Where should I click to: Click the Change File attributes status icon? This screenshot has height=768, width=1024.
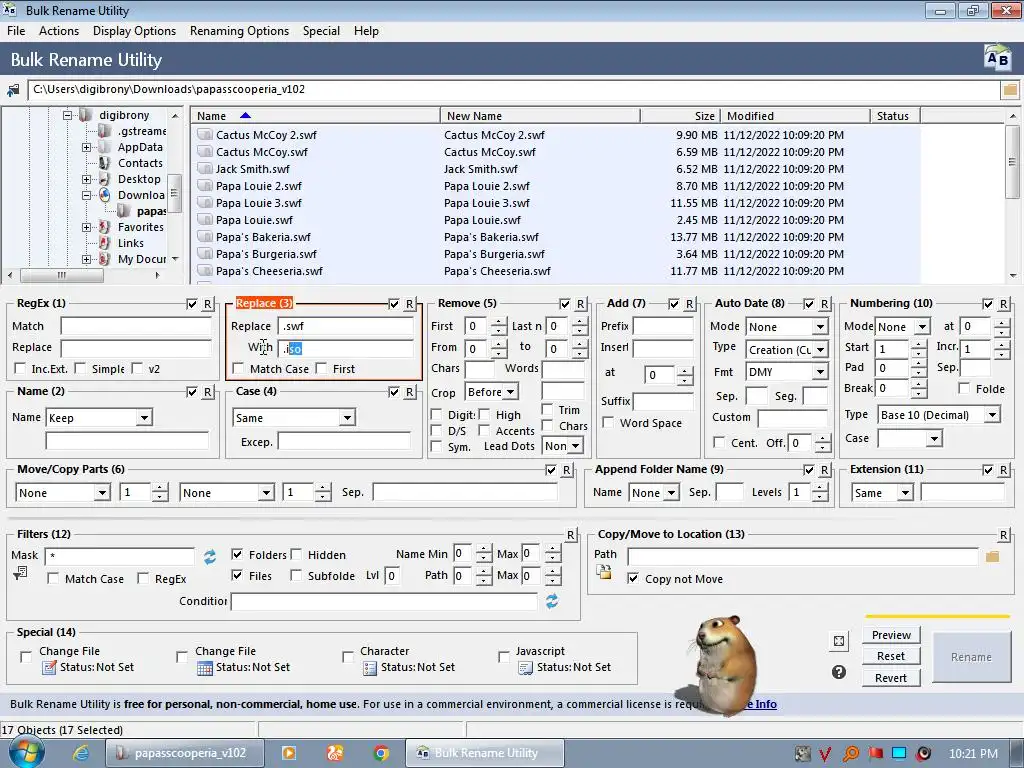49,667
